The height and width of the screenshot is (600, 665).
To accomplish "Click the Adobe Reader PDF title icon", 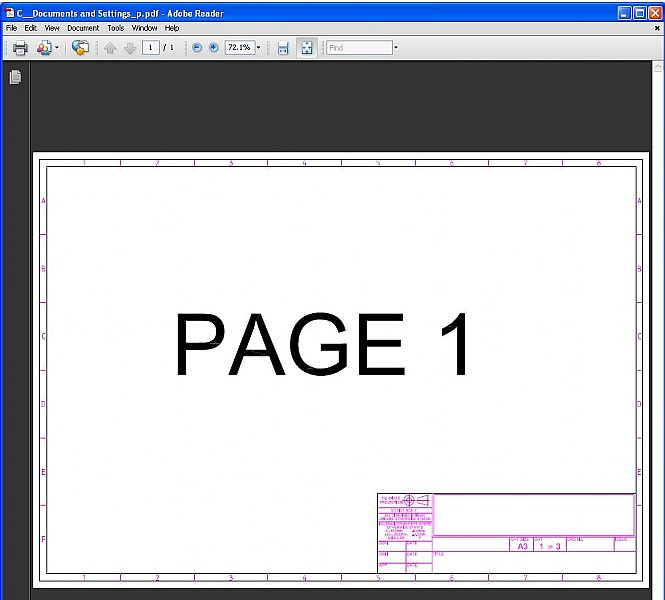I will (x=9, y=13).
